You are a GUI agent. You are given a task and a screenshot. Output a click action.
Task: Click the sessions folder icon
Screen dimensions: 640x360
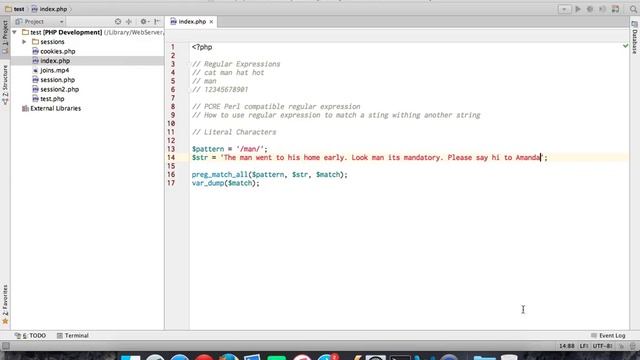coord(36,42)
